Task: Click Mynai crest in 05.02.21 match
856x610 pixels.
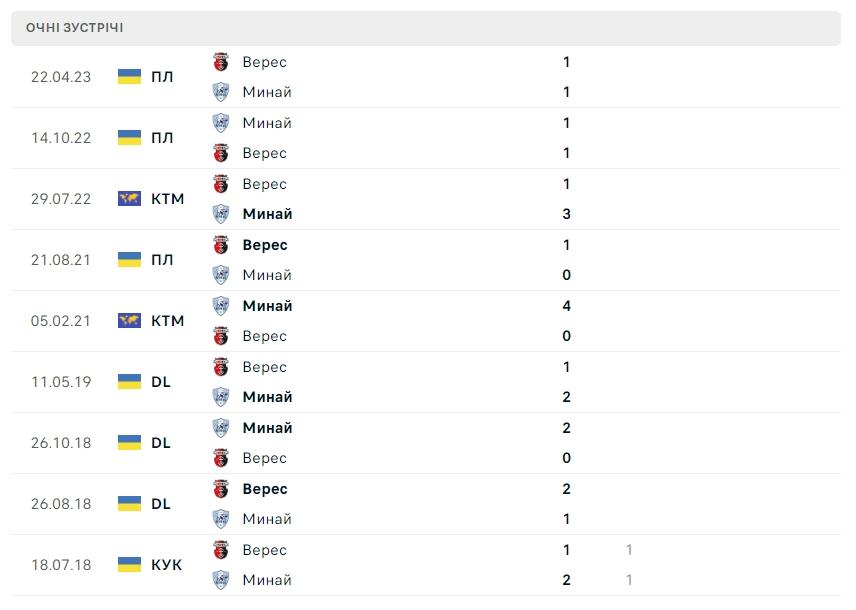Action: point(221,306)
